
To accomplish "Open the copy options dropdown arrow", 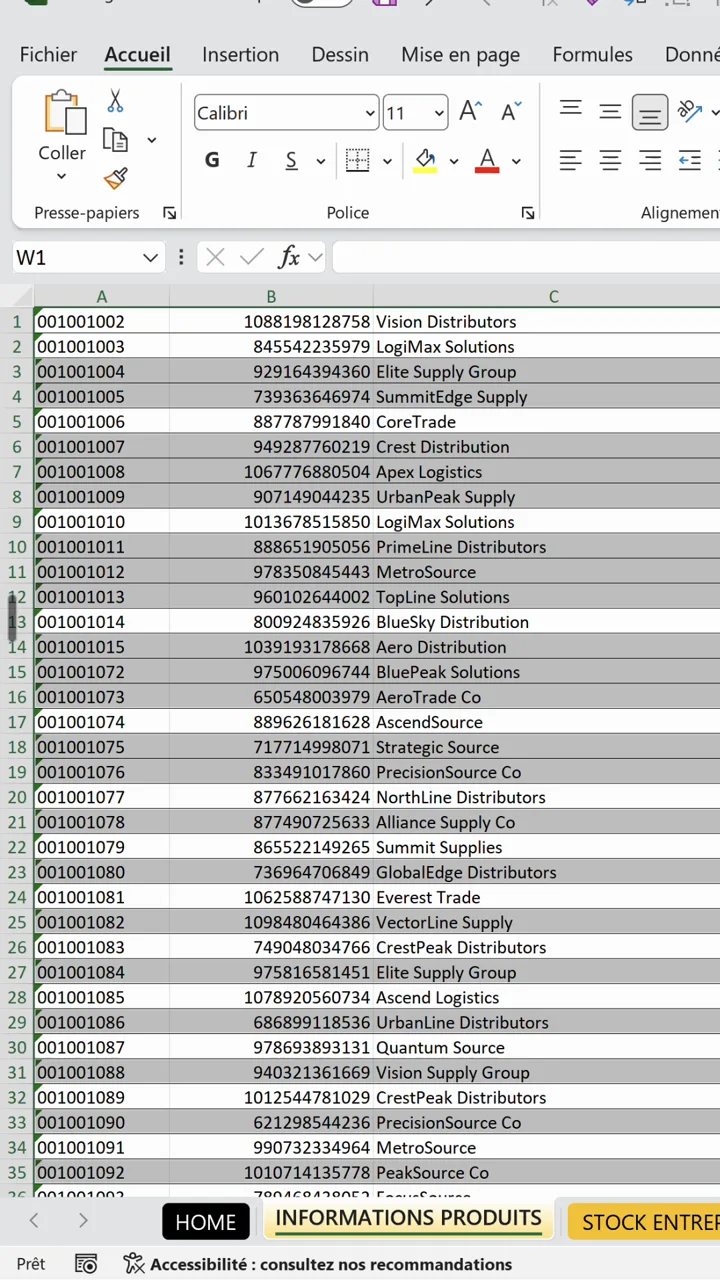I will click(152, 140).
